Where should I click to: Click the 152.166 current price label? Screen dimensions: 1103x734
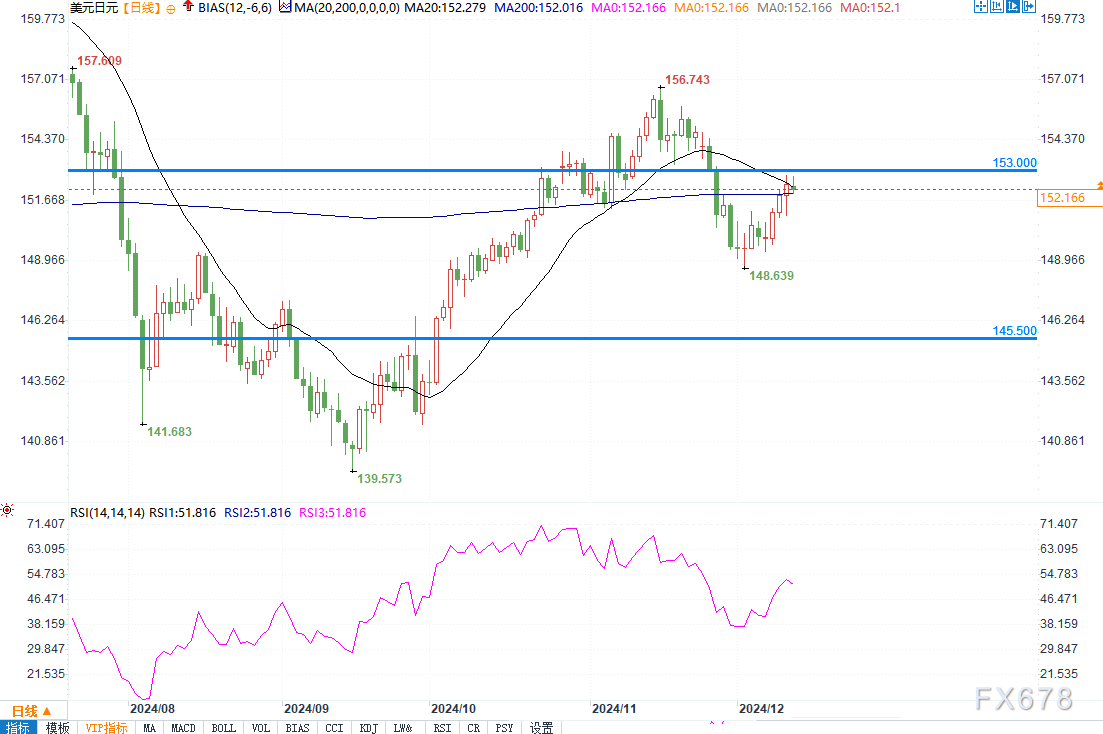(1061, 199)
